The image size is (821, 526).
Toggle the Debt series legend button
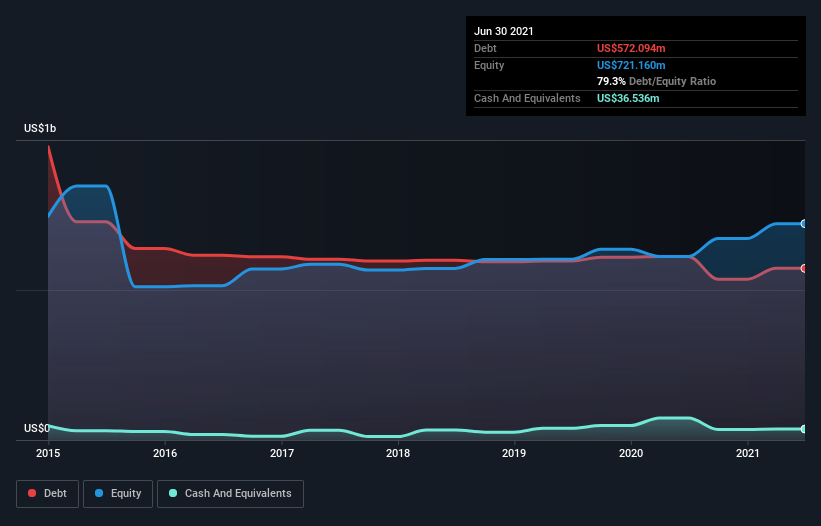[47, 494]
